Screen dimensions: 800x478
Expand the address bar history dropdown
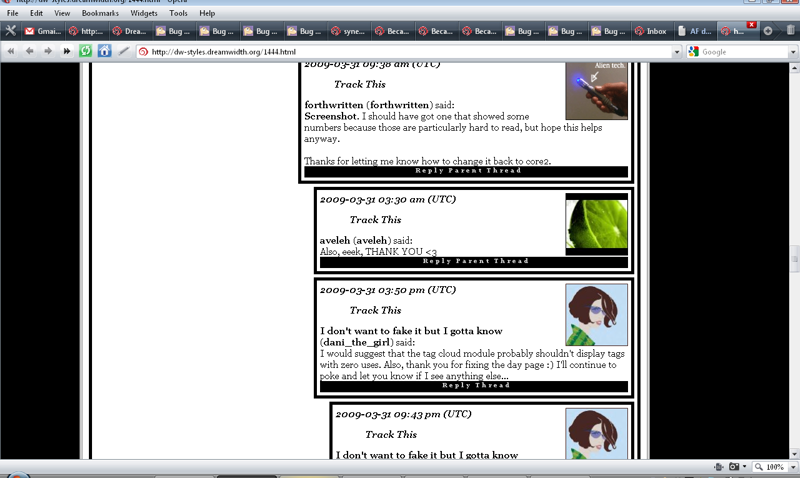[675, 51]
